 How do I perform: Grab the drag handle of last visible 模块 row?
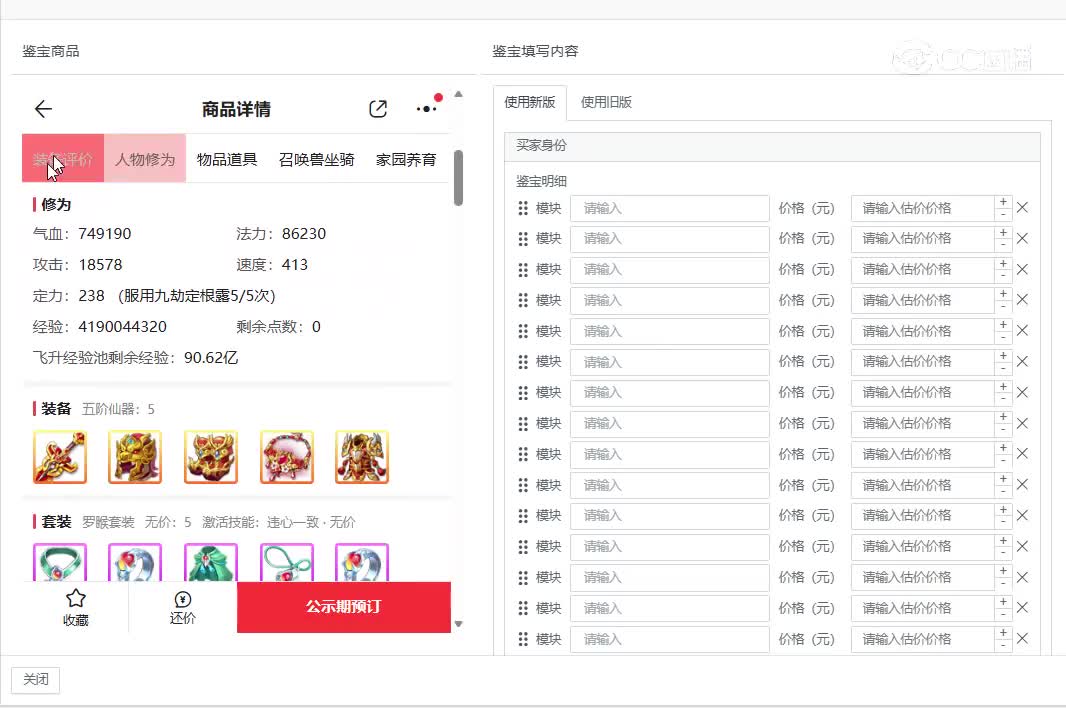click(523, 639)
